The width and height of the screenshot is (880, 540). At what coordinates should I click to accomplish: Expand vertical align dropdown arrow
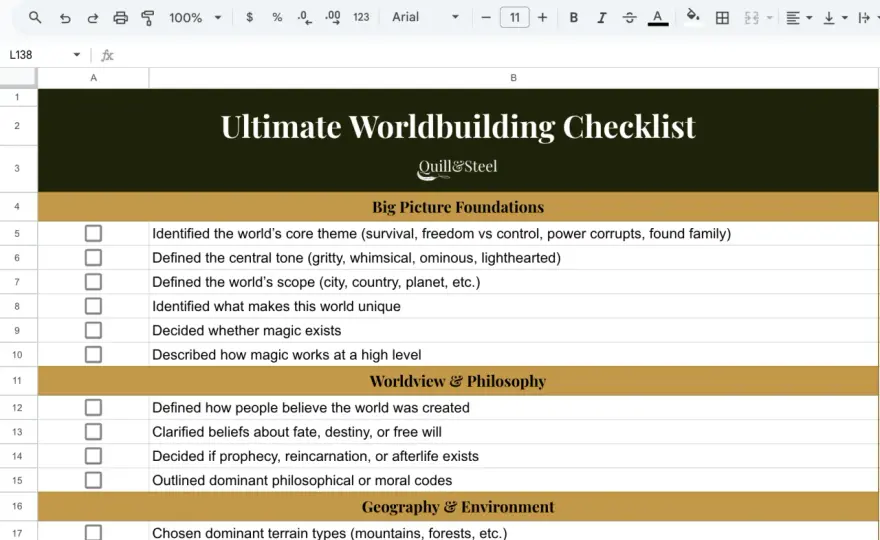click(x=844, y=18)
